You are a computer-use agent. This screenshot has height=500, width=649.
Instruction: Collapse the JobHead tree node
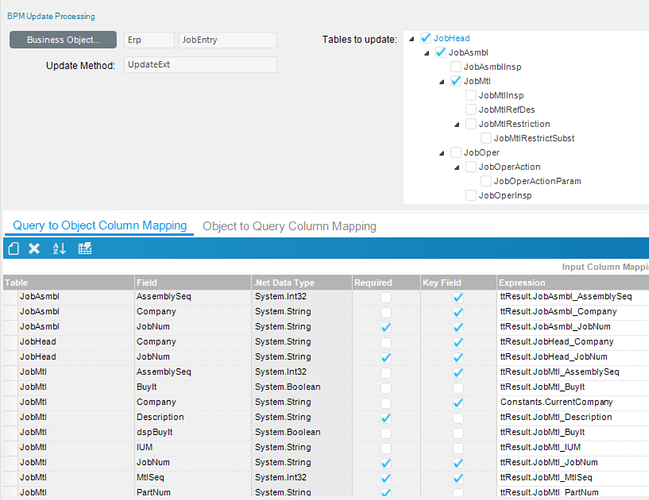tap(413, 38)
